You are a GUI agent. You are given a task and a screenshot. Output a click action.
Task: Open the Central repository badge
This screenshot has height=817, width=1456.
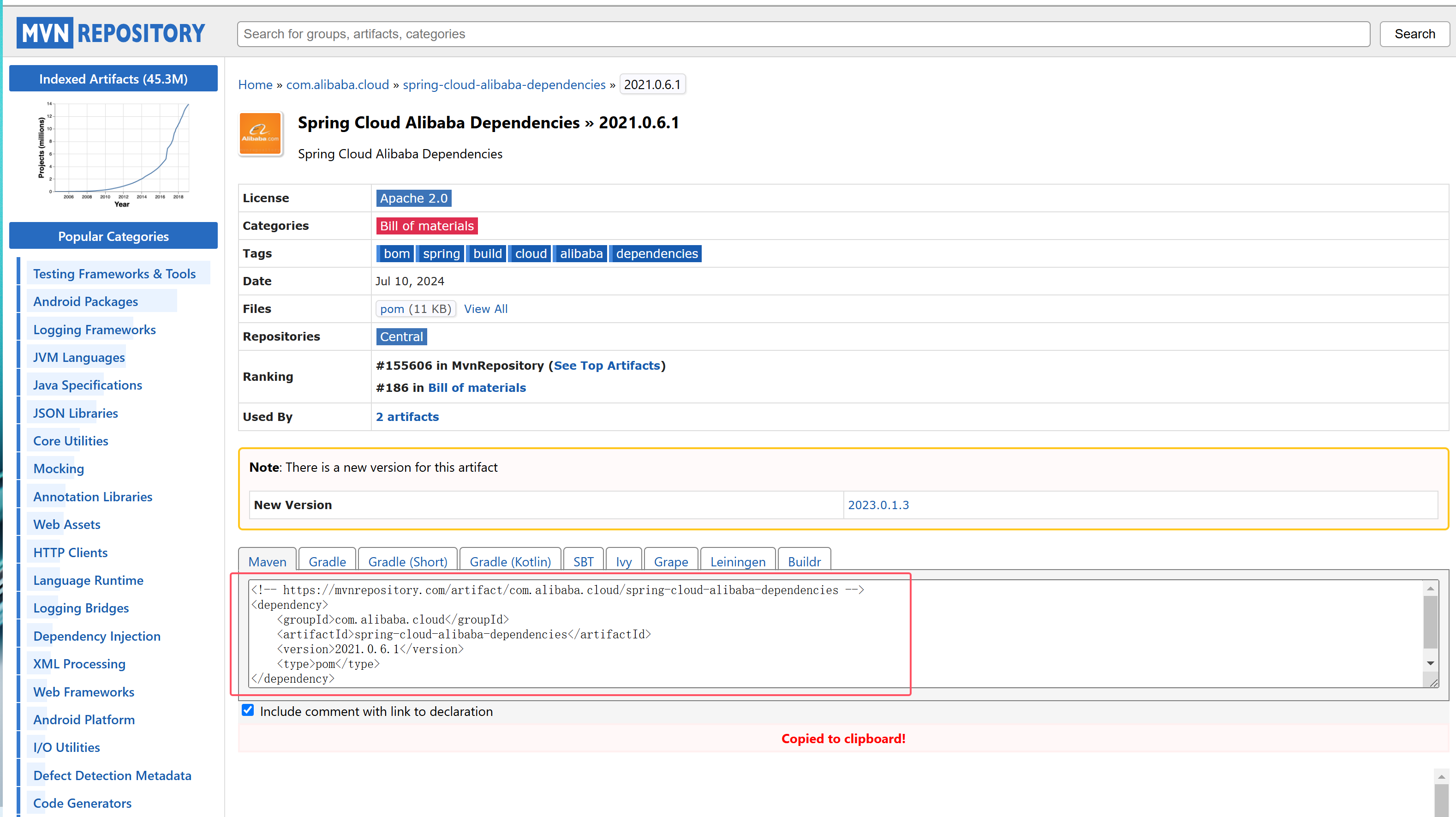coord(401,336)
